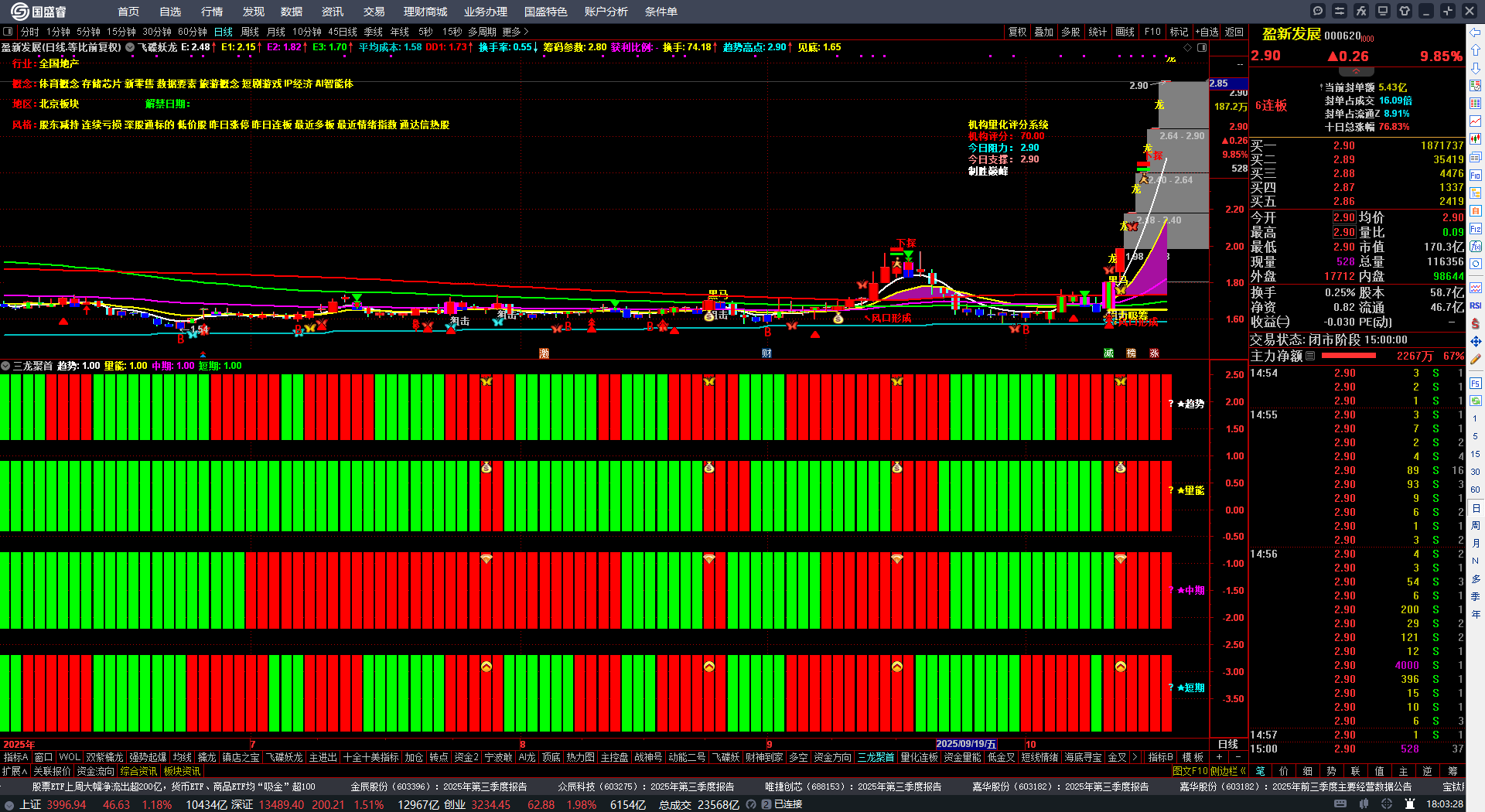Click the 2025/09/19/五 date marker on the timeline
Screen dimensions: 1485x812
tap(966, 744)
